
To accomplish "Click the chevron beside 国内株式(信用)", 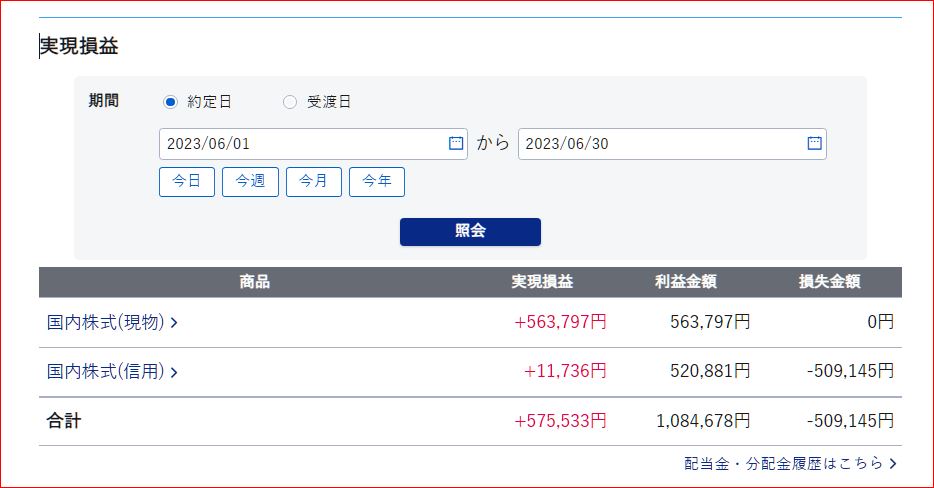I will pyautogui.click(x=174, y=372).
